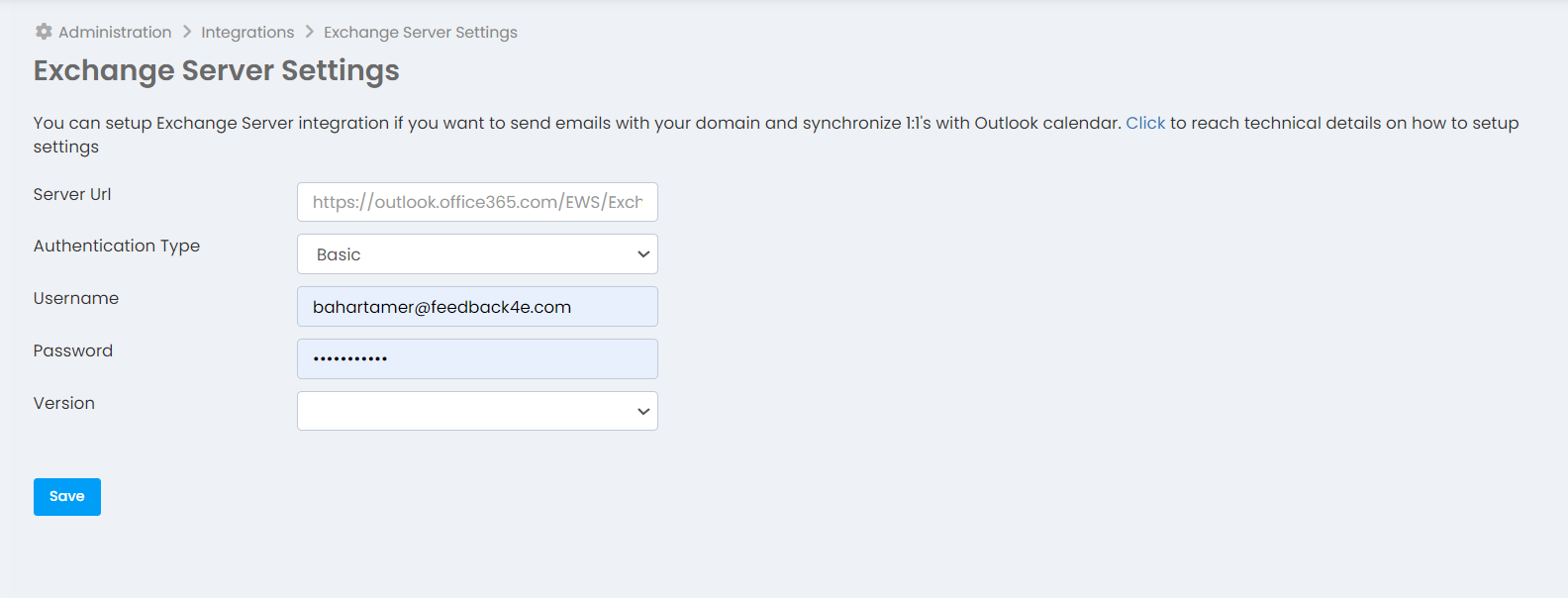Go to the Integrations breadcrumb
This screenshot has height=598, width=1568.
[247, 32]
